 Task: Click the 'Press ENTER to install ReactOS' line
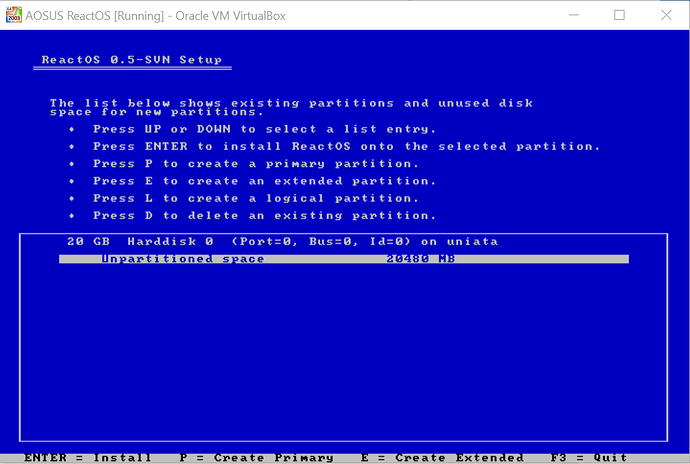(346, 146)
